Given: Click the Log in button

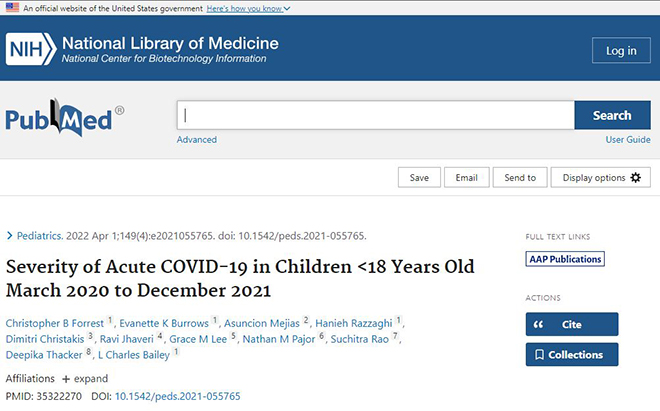Looking at the screenshot, I should pyautogui.click(x=621, y=51).
